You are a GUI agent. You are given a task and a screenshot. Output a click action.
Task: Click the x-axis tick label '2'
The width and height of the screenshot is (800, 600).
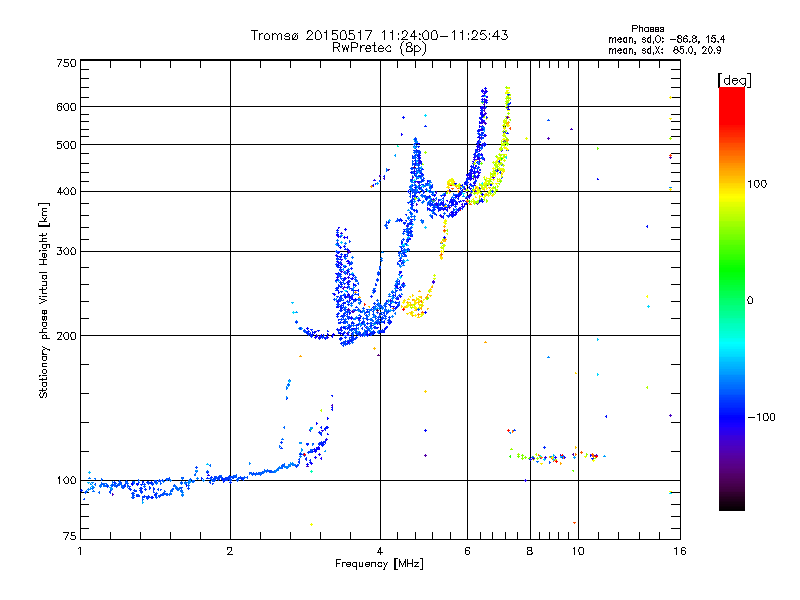click(230, 551)
